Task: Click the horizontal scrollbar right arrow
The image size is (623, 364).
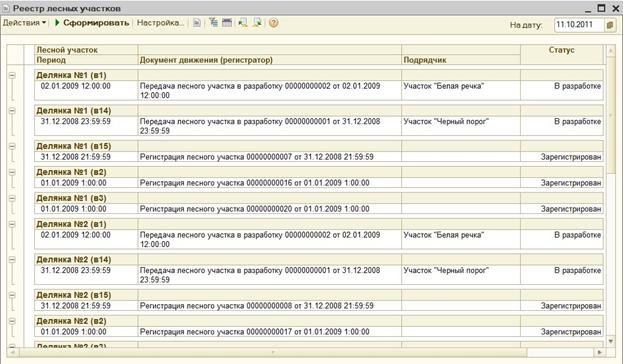Action: [x=600, y=352]
